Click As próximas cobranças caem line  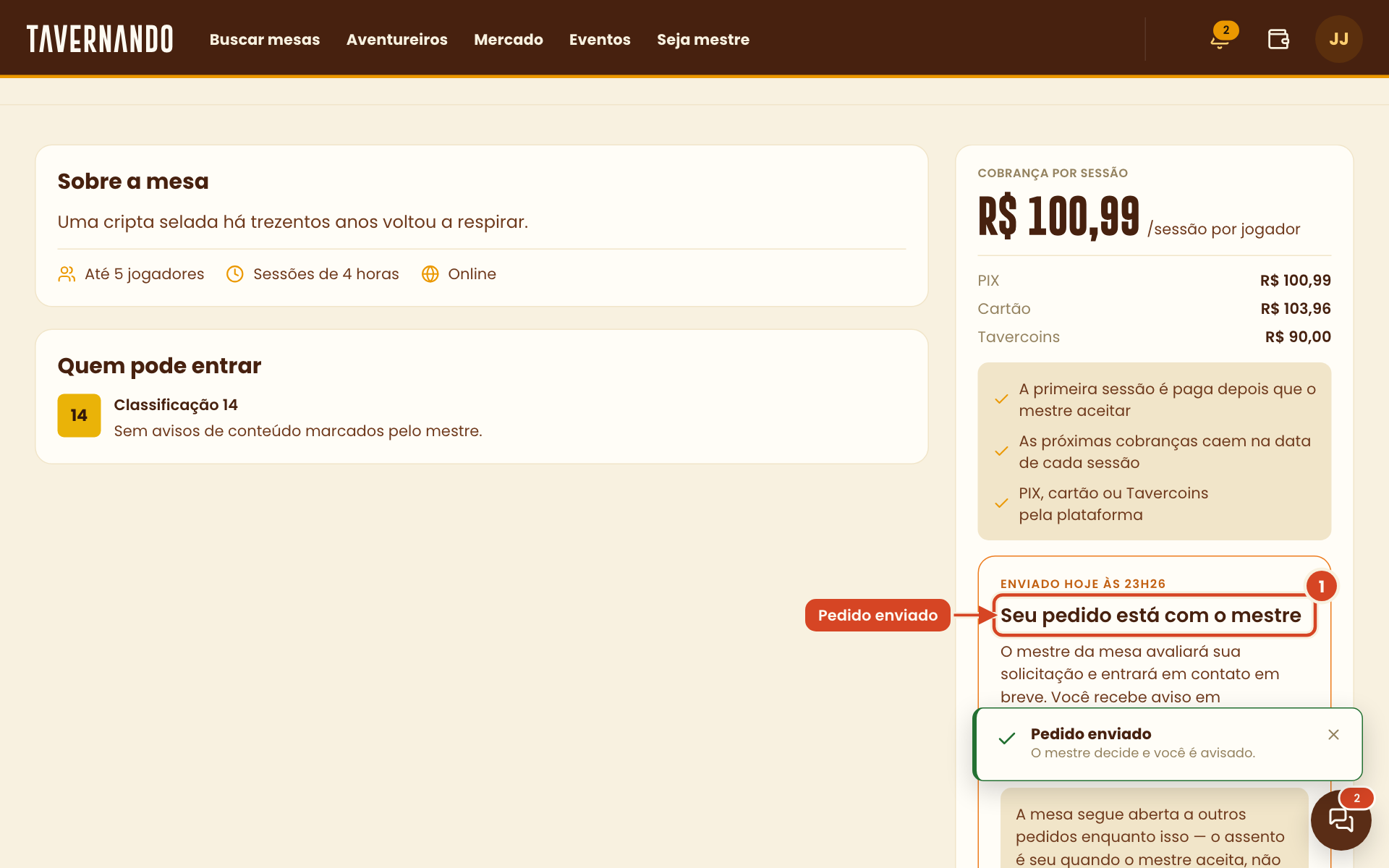[x=1165, y=452]
